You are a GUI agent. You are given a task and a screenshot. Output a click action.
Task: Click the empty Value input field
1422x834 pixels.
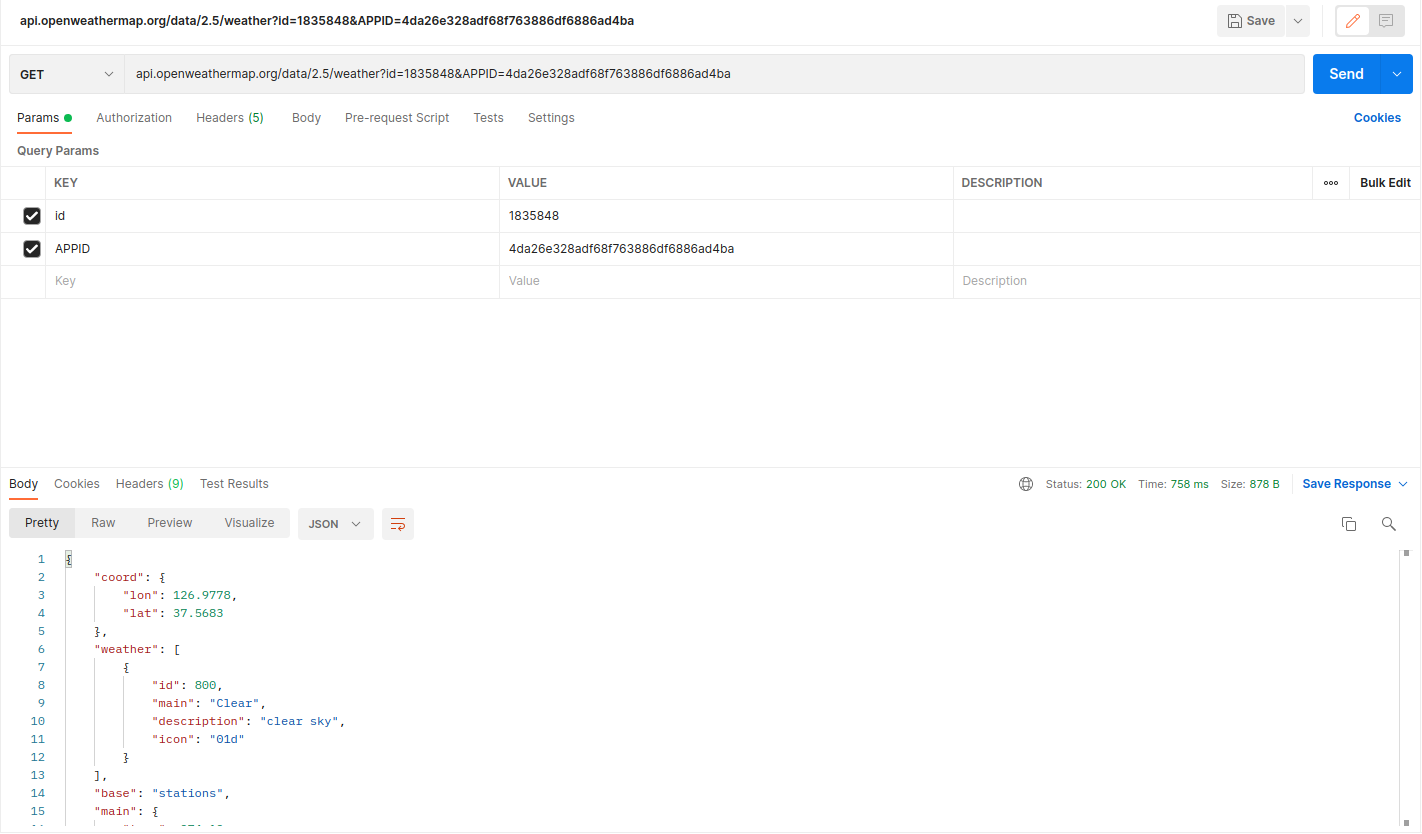point(726,282)
